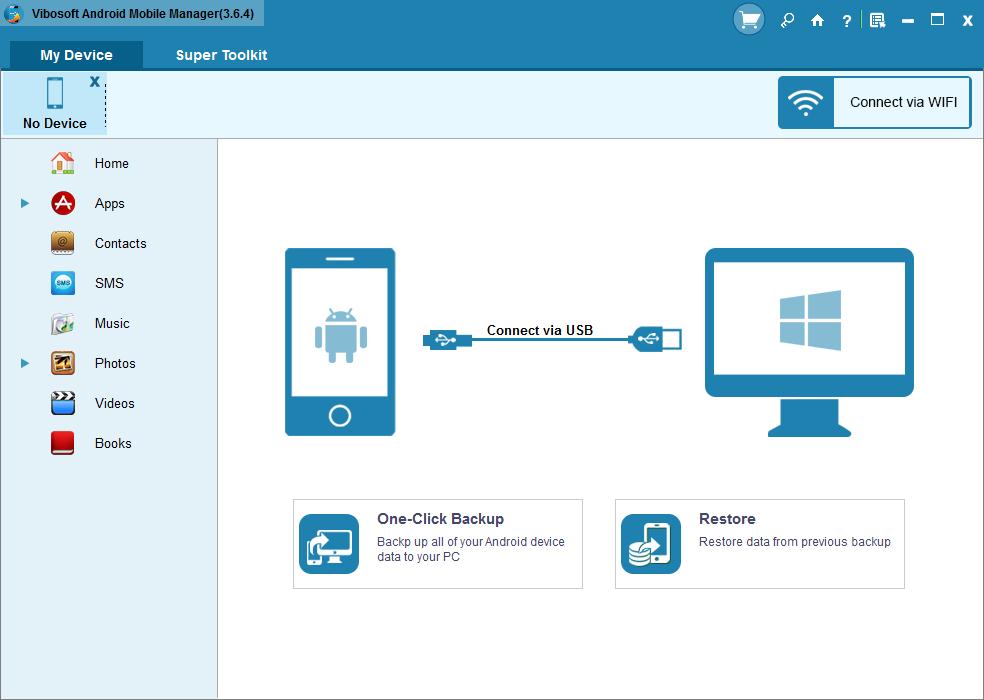Open SMS in the sidebar

[109, 283]
